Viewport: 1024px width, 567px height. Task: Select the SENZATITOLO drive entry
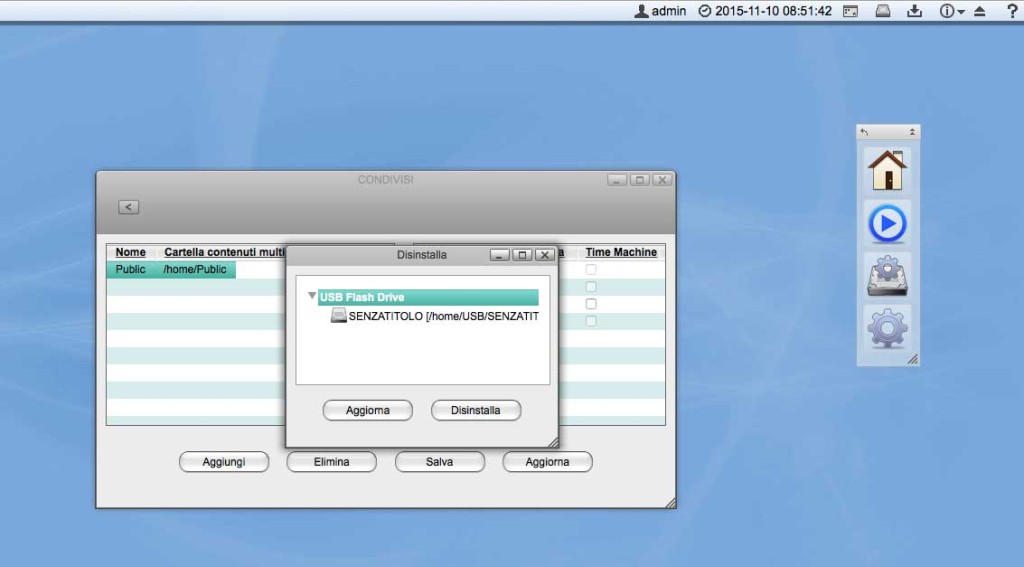pos(436,316)
